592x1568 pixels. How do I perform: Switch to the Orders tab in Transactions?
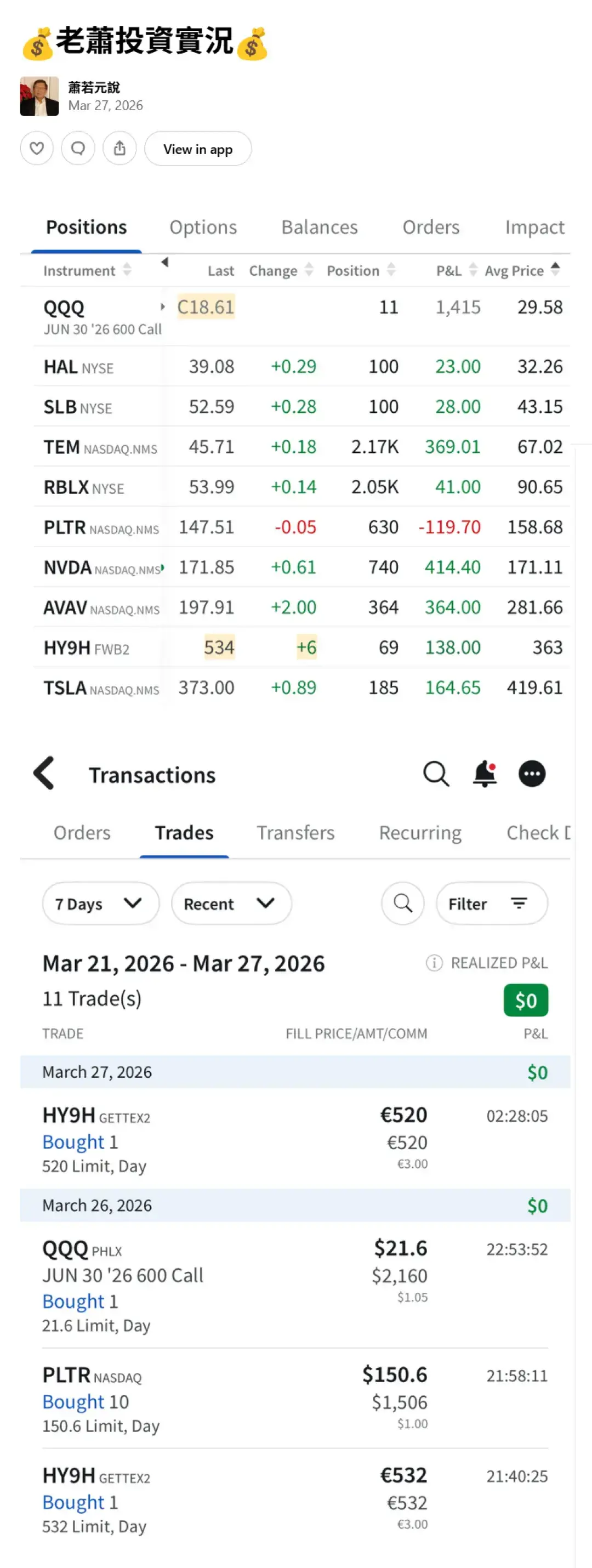[82, 833]
